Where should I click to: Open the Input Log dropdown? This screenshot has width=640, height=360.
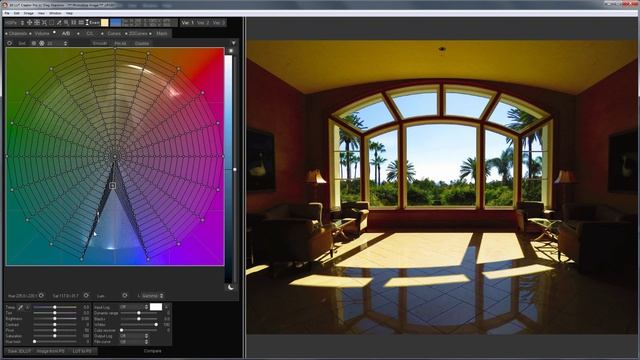tap(134, 307)
